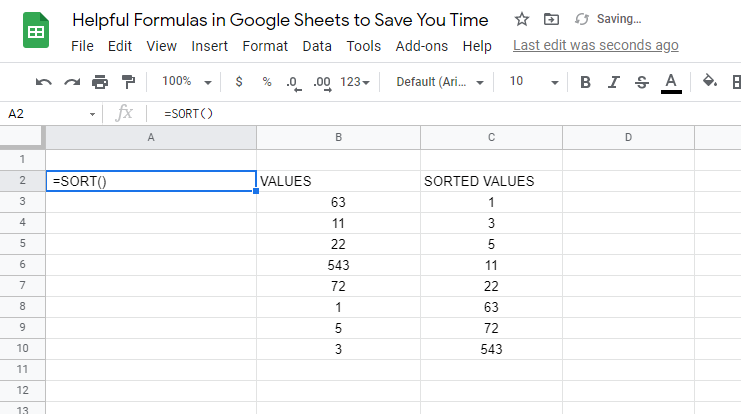Open the Format menu
The image size is (741, 414).
(x=265, y=46)
